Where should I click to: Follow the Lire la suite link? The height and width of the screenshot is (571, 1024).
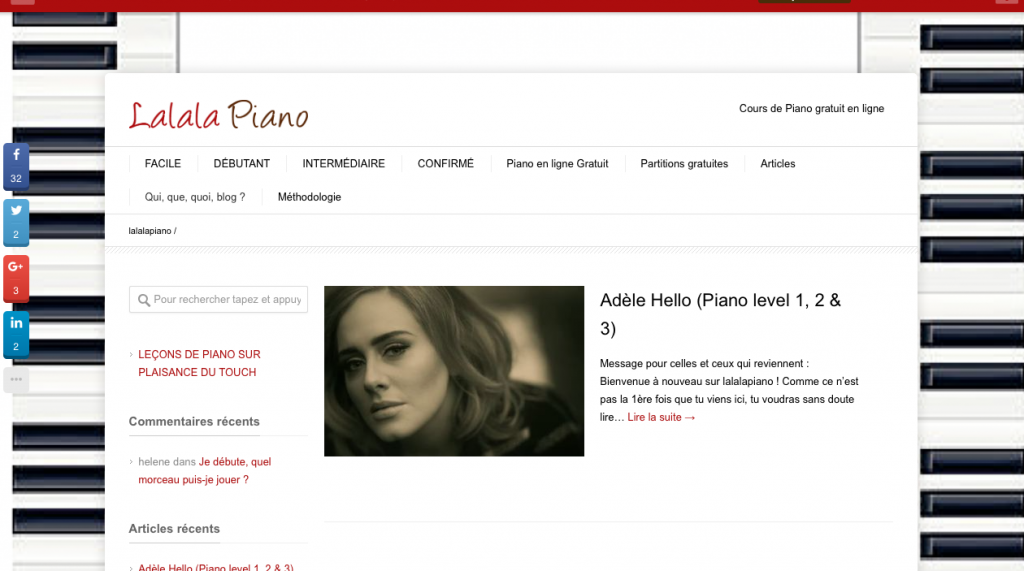[x=661, y=417]
